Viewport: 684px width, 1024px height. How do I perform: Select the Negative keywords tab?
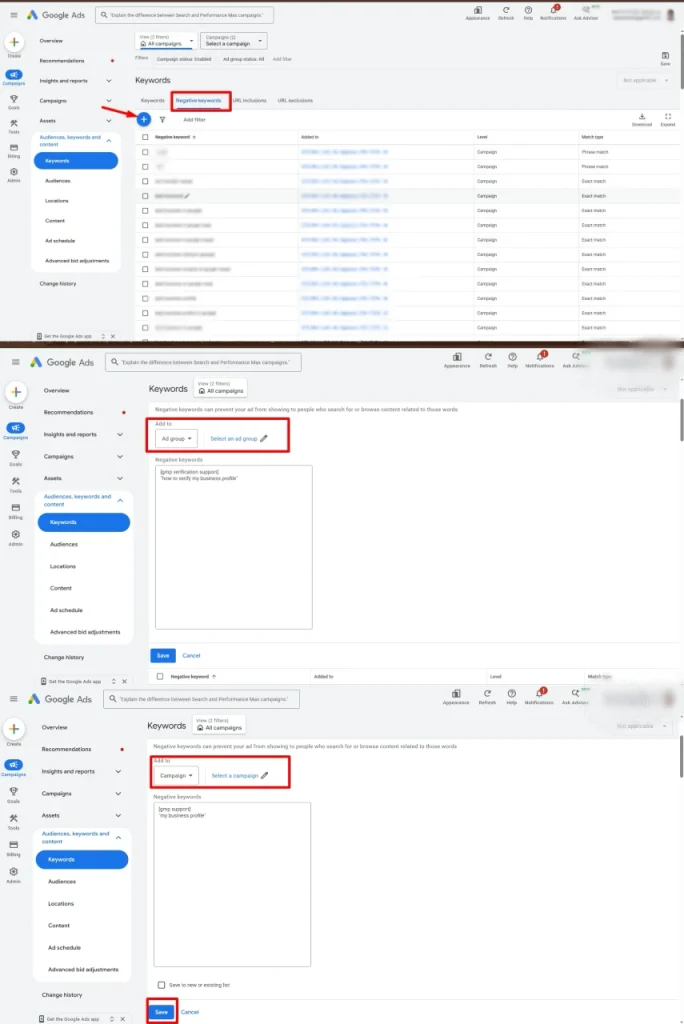pyautogui.click(x=199, y=101)
